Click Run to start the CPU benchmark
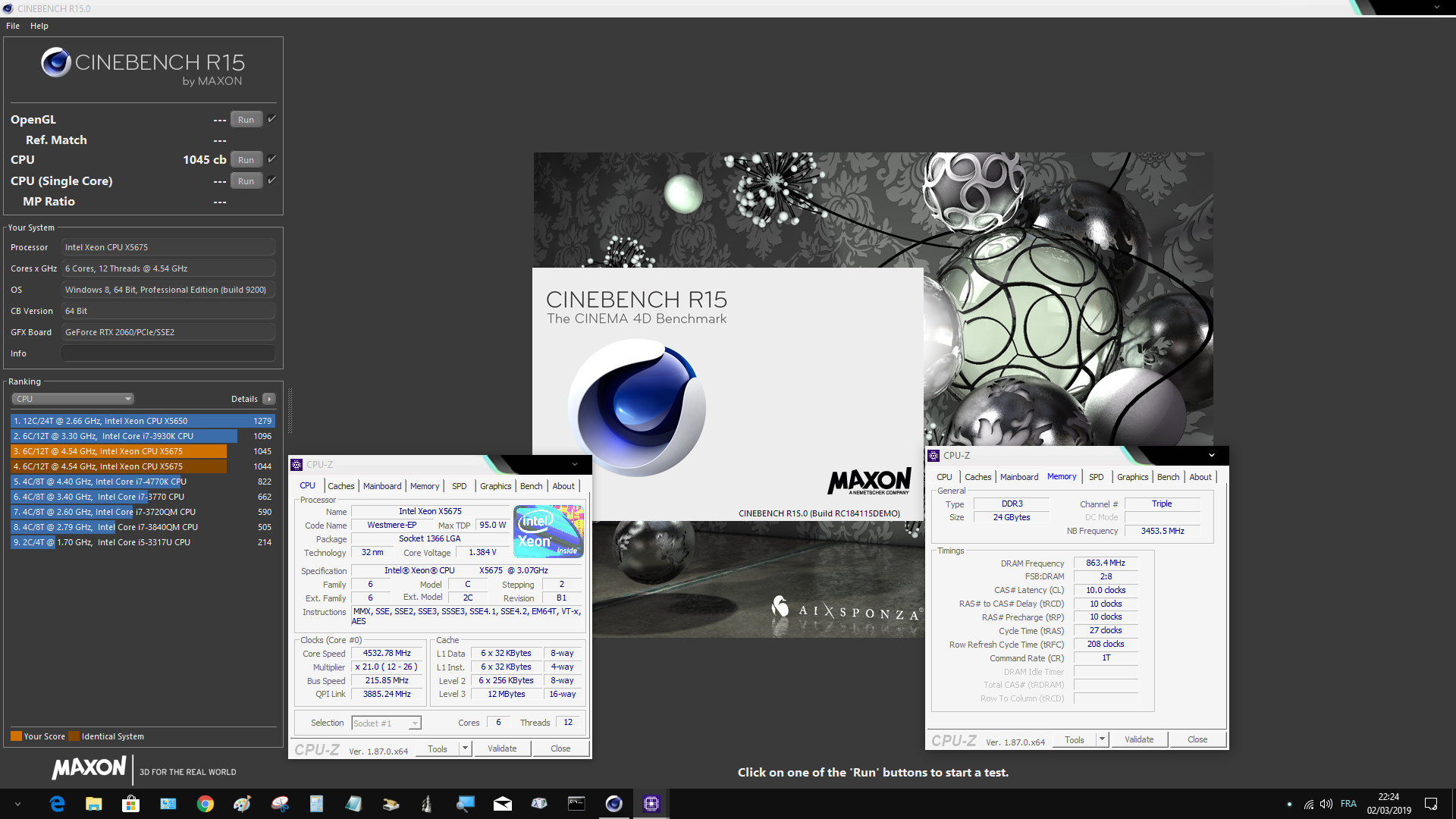 click(246, 159)
